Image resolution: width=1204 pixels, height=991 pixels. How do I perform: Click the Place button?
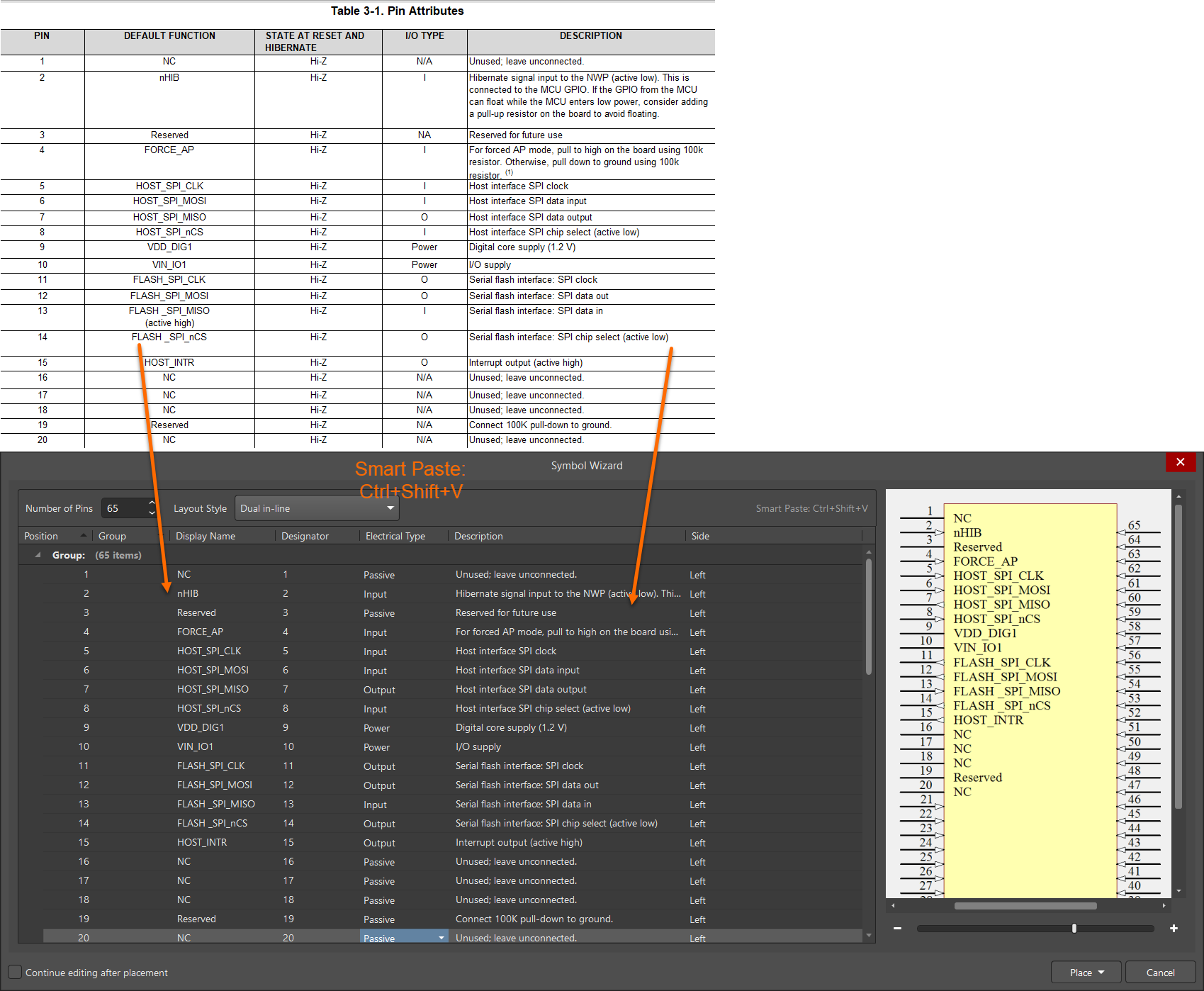(1086, 973)
